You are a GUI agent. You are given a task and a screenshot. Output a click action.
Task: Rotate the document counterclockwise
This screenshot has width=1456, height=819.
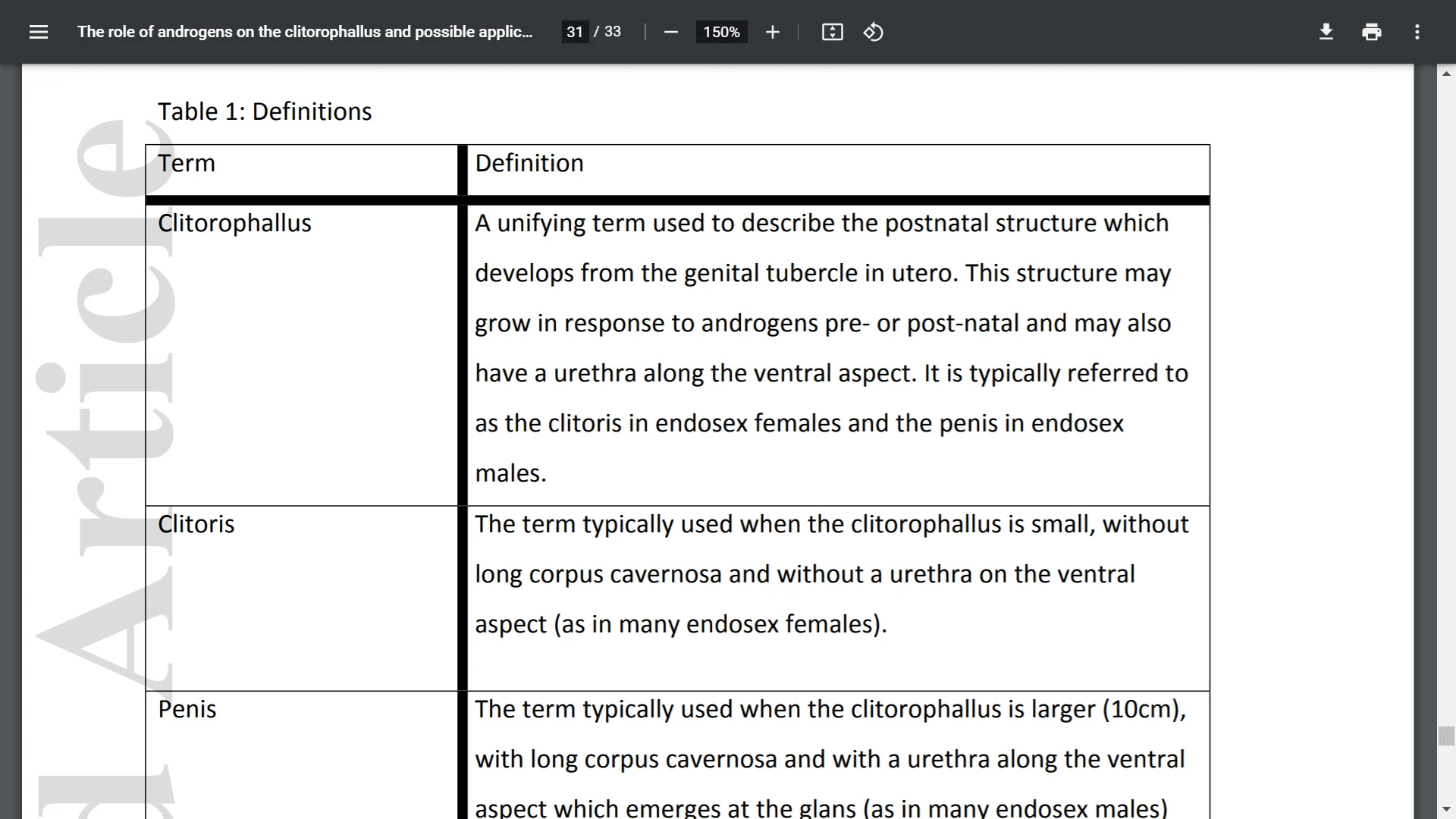tap(873, 32)
